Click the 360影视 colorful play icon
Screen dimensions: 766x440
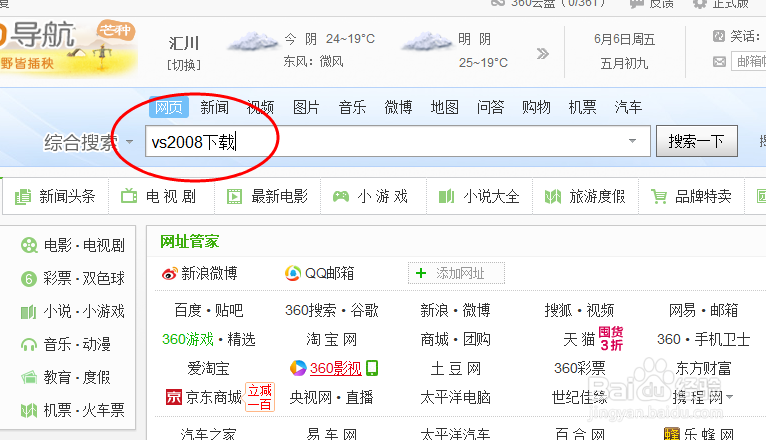298,368
